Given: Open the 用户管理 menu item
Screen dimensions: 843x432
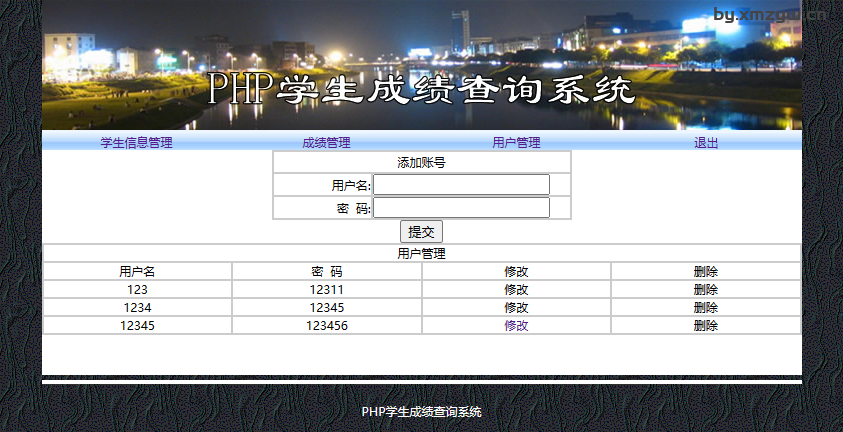Looking at the screenshot, I should tap(516, 143).
